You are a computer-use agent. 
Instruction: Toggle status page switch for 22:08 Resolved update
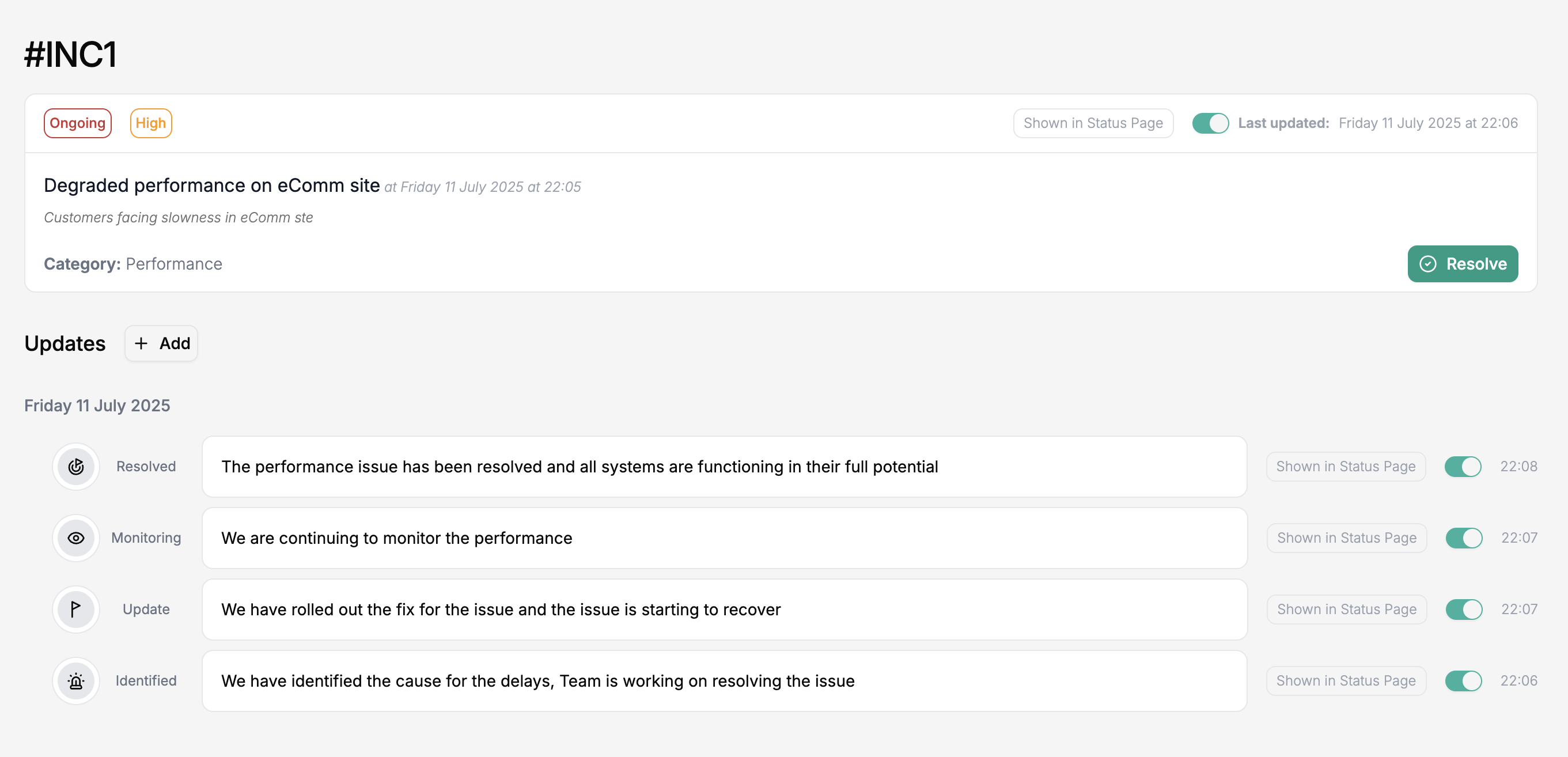click(x=1463, y=467)
